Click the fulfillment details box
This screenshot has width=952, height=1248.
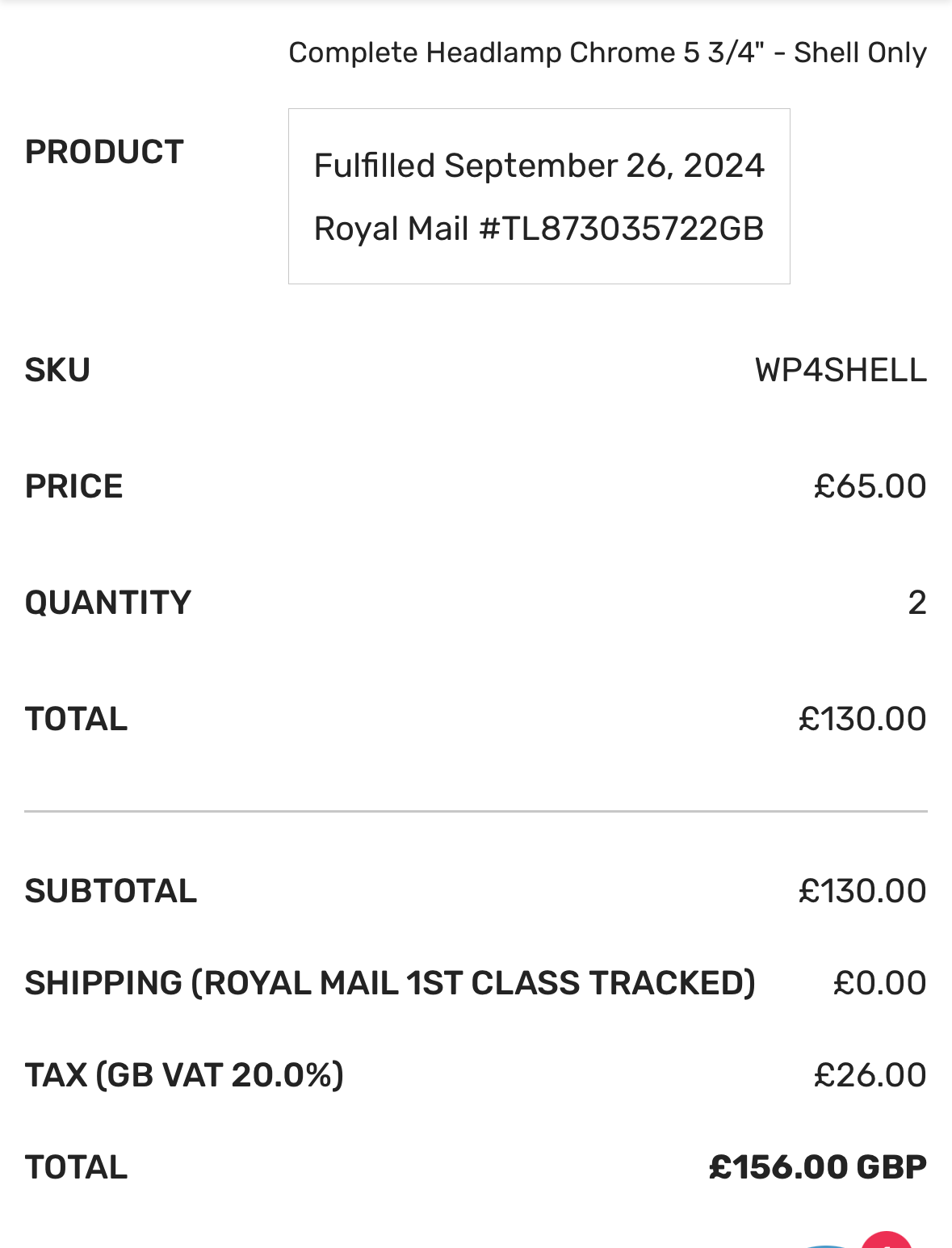[539, 196]
